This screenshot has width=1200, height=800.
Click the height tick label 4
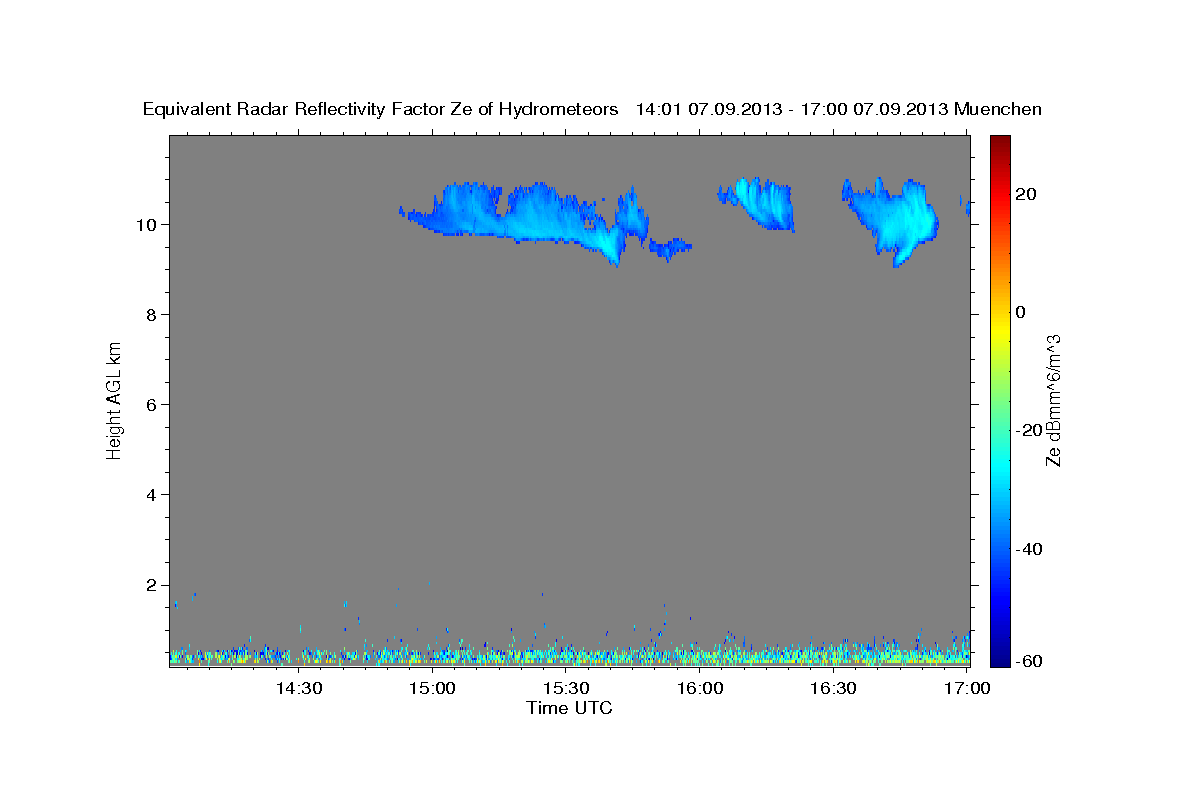click(x=152, y=495)
